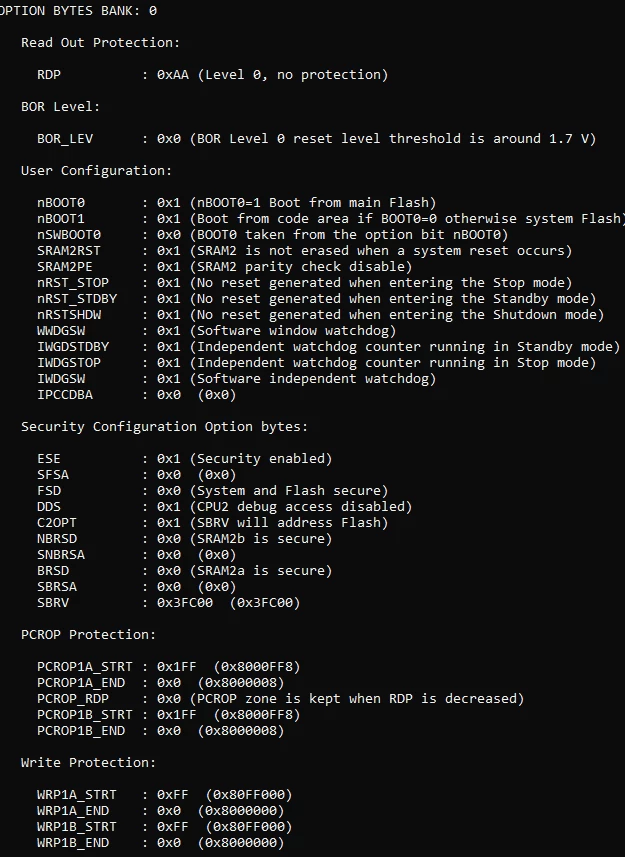Click the RDP option byte label
This screenshot has height=857, width=625.
tap(49, 74)
